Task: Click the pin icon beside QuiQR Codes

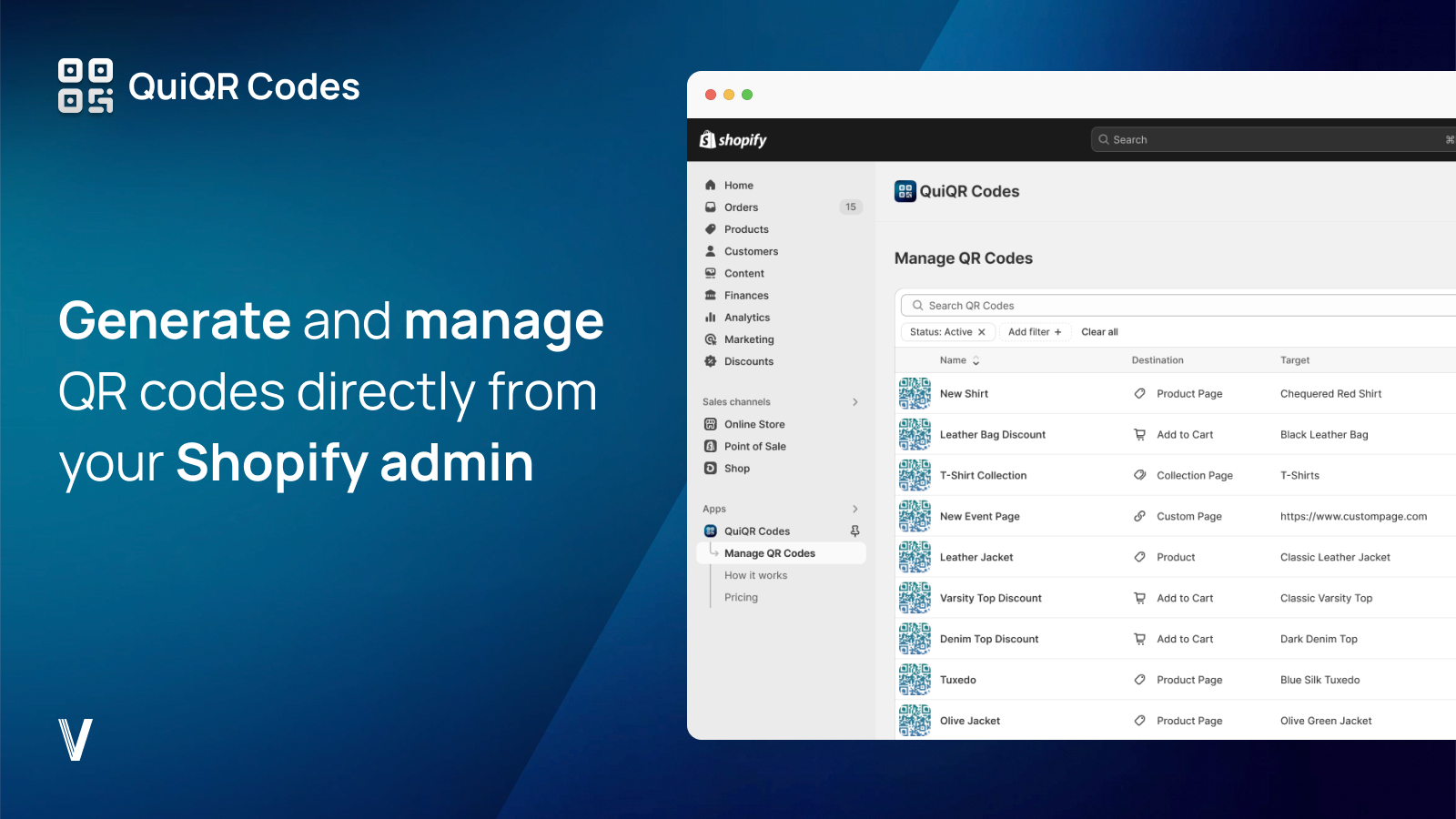Action: [854, 531]
